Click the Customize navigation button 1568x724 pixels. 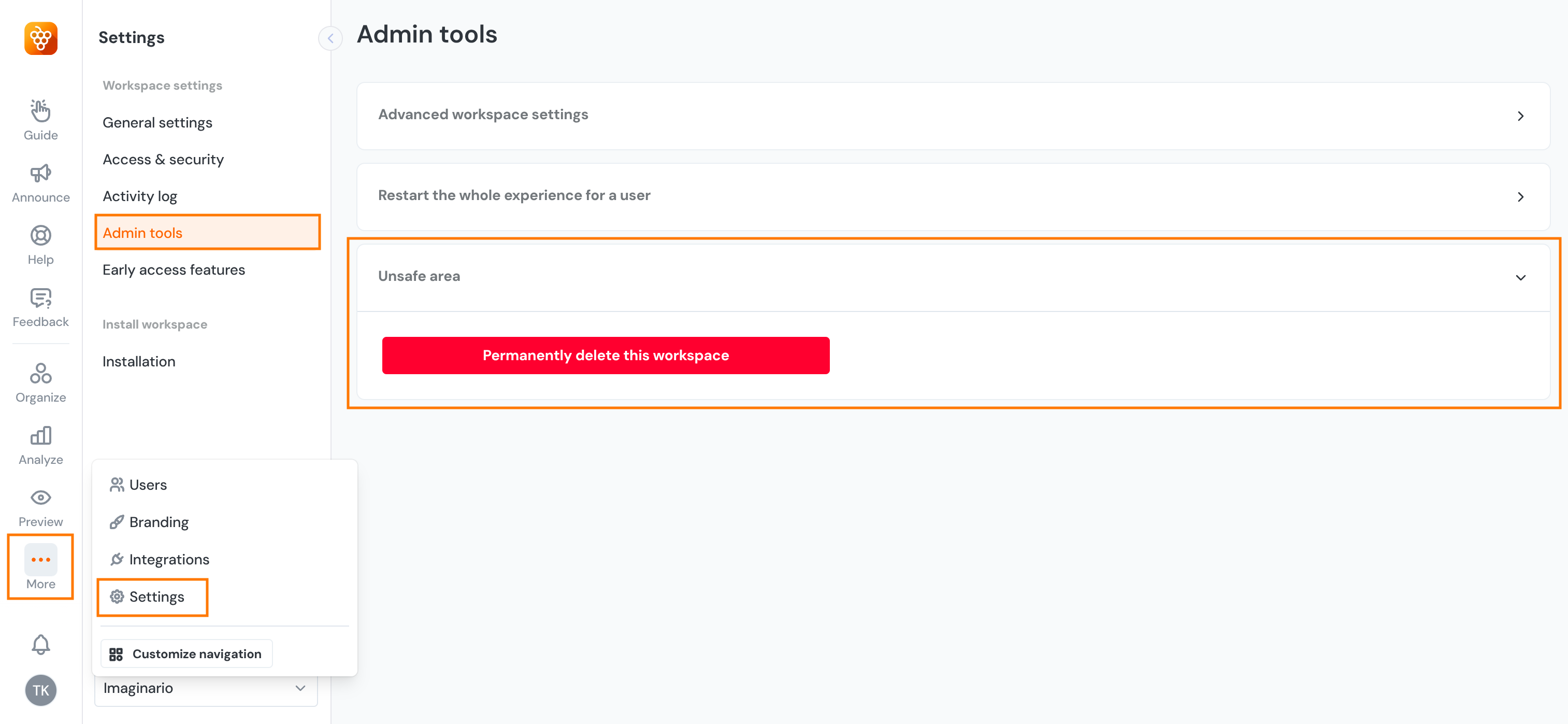tap(186, 654)
